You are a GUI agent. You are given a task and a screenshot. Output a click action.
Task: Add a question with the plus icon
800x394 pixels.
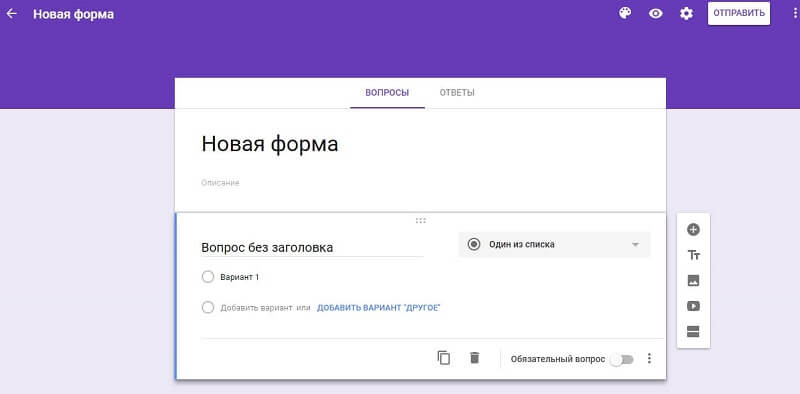(x=693, y=230)
